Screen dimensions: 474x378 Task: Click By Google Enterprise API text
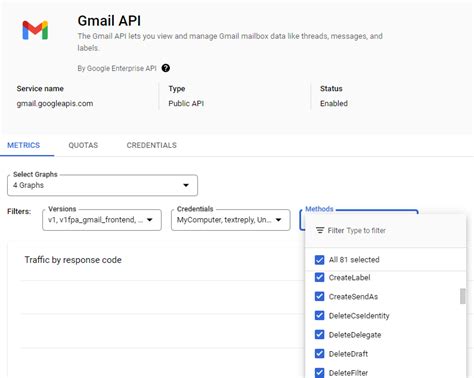coord(117,68)
